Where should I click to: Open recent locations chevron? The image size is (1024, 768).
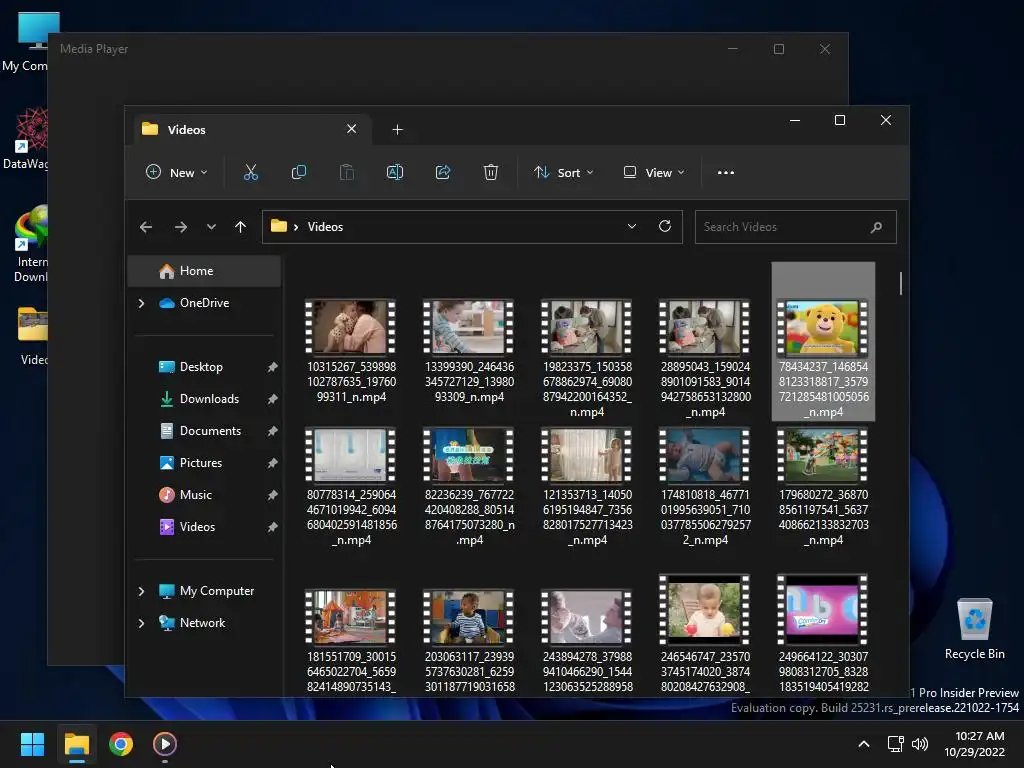[211, 227]
